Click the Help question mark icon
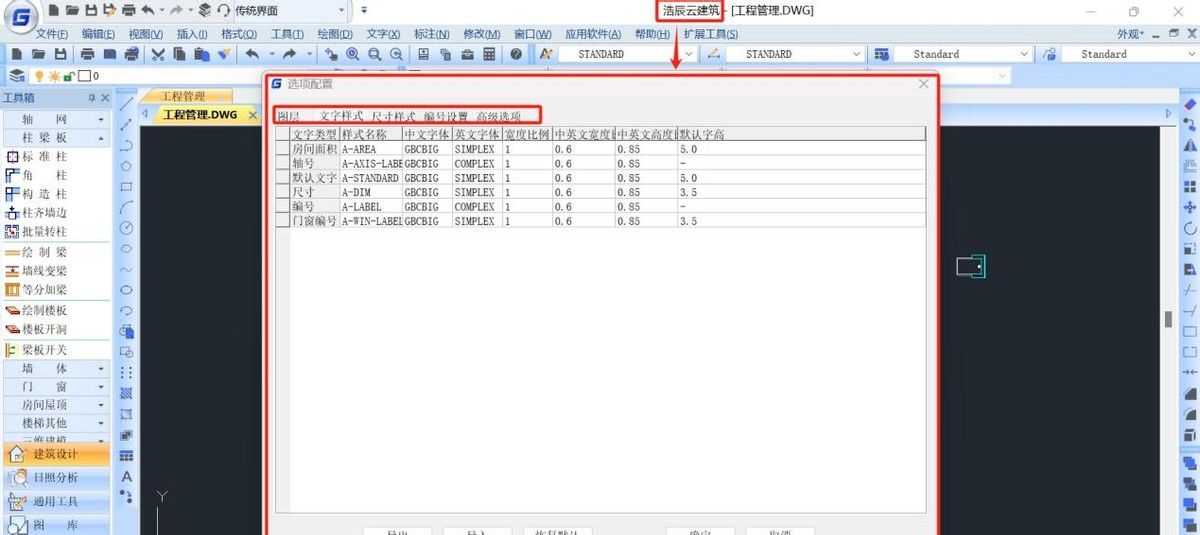 pyautogui.click(x=516, y=54)
